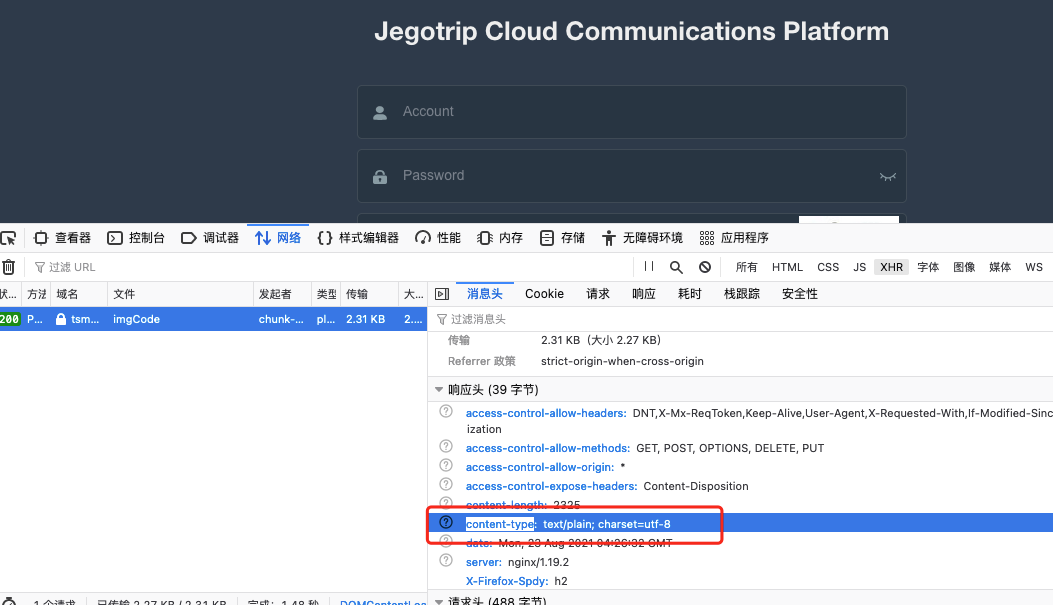Sort by 传输 column header
The image size is (1053, 605).
coord(369,294)
